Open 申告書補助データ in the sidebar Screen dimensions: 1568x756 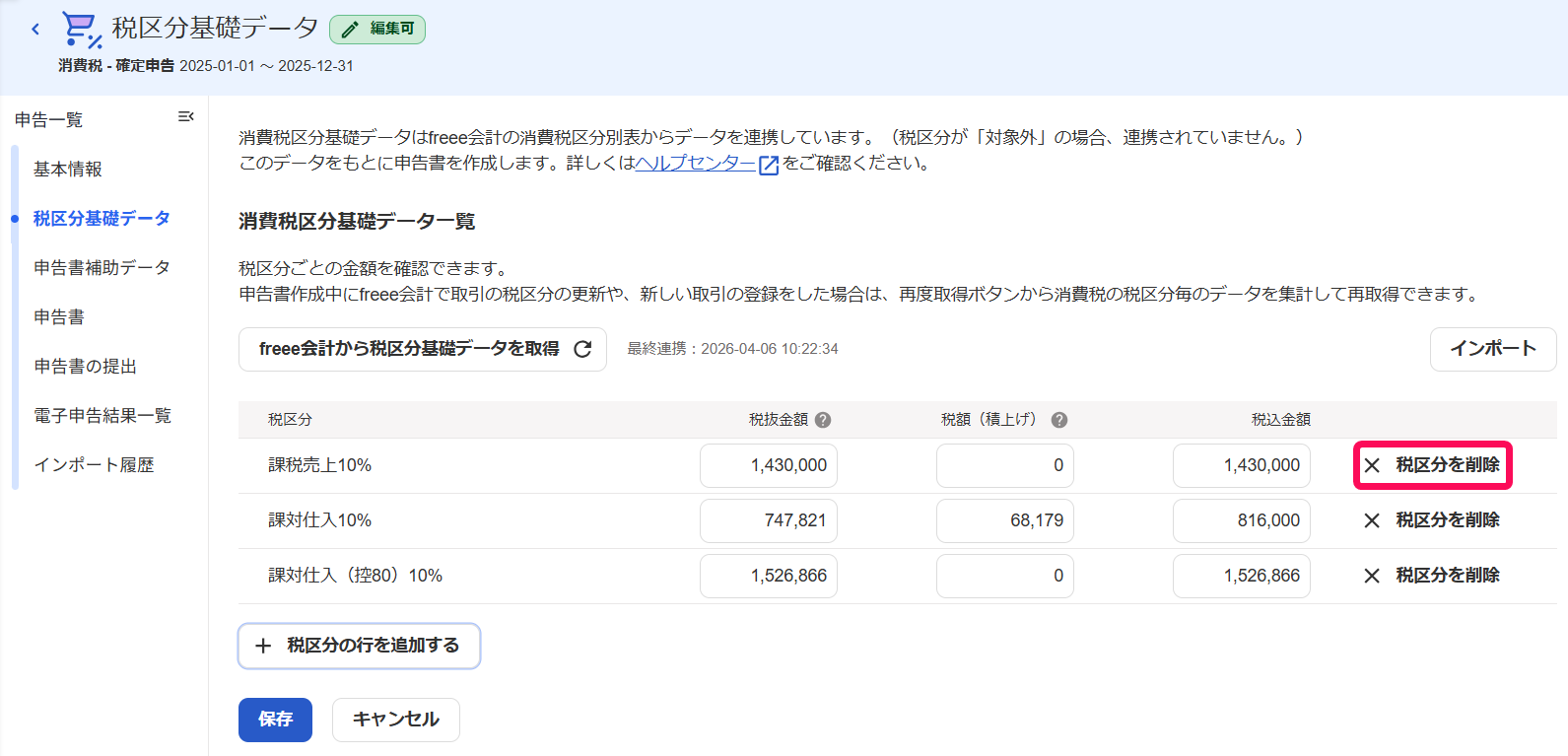pyautogui.click(x=102, y=268)
